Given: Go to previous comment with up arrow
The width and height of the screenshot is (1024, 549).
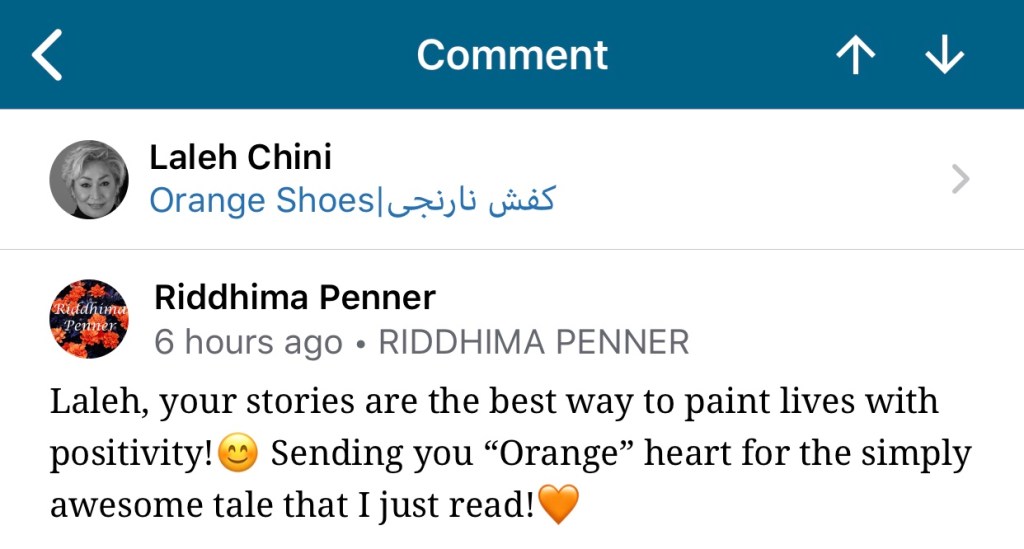Looking at the screenshot, I should (x=855, y=56).
